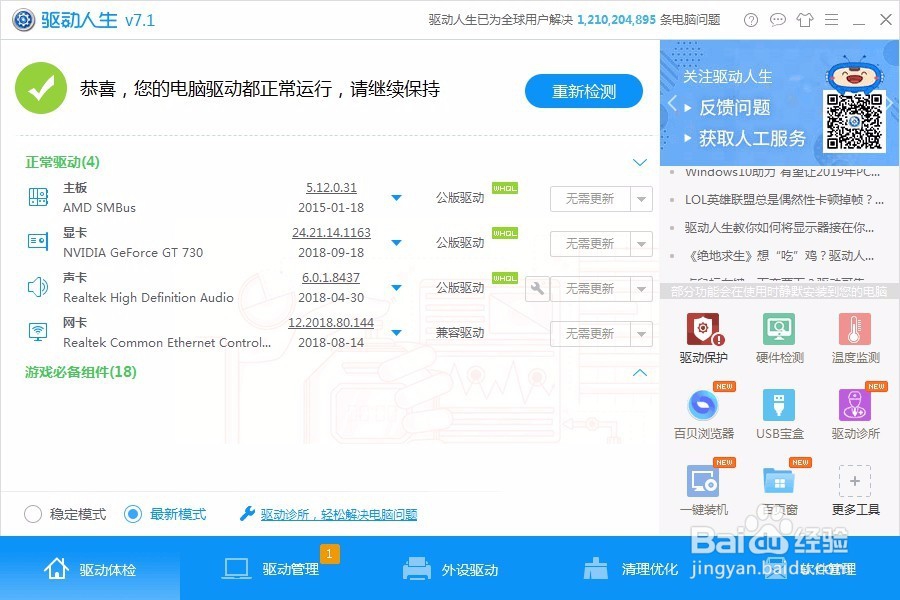Open the feedback chat bubble icon

click(777, 20)
